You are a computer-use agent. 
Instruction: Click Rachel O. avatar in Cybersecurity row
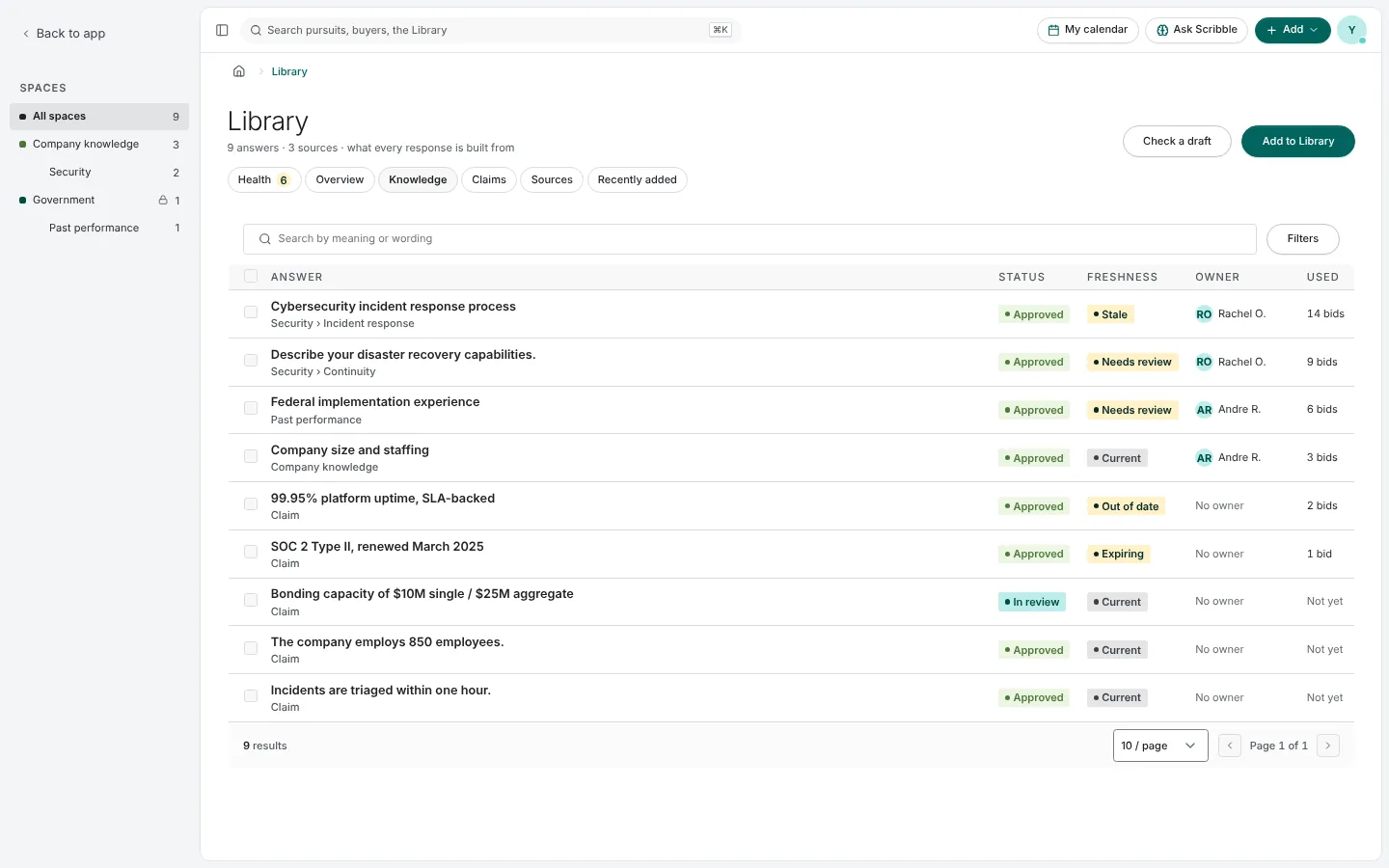pyautogui.click(x=1204, y=314)
